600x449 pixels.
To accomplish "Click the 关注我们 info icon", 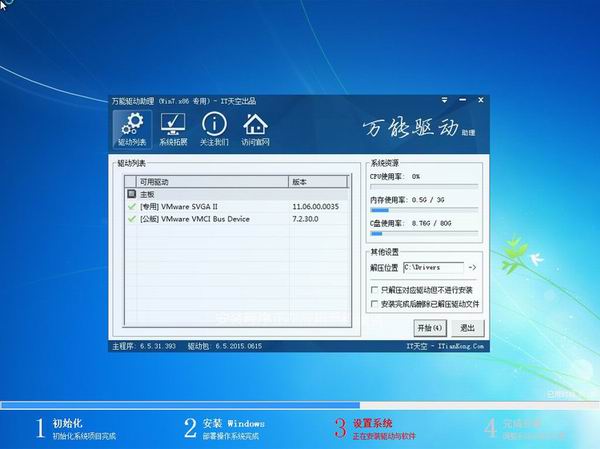I will 214,129.
